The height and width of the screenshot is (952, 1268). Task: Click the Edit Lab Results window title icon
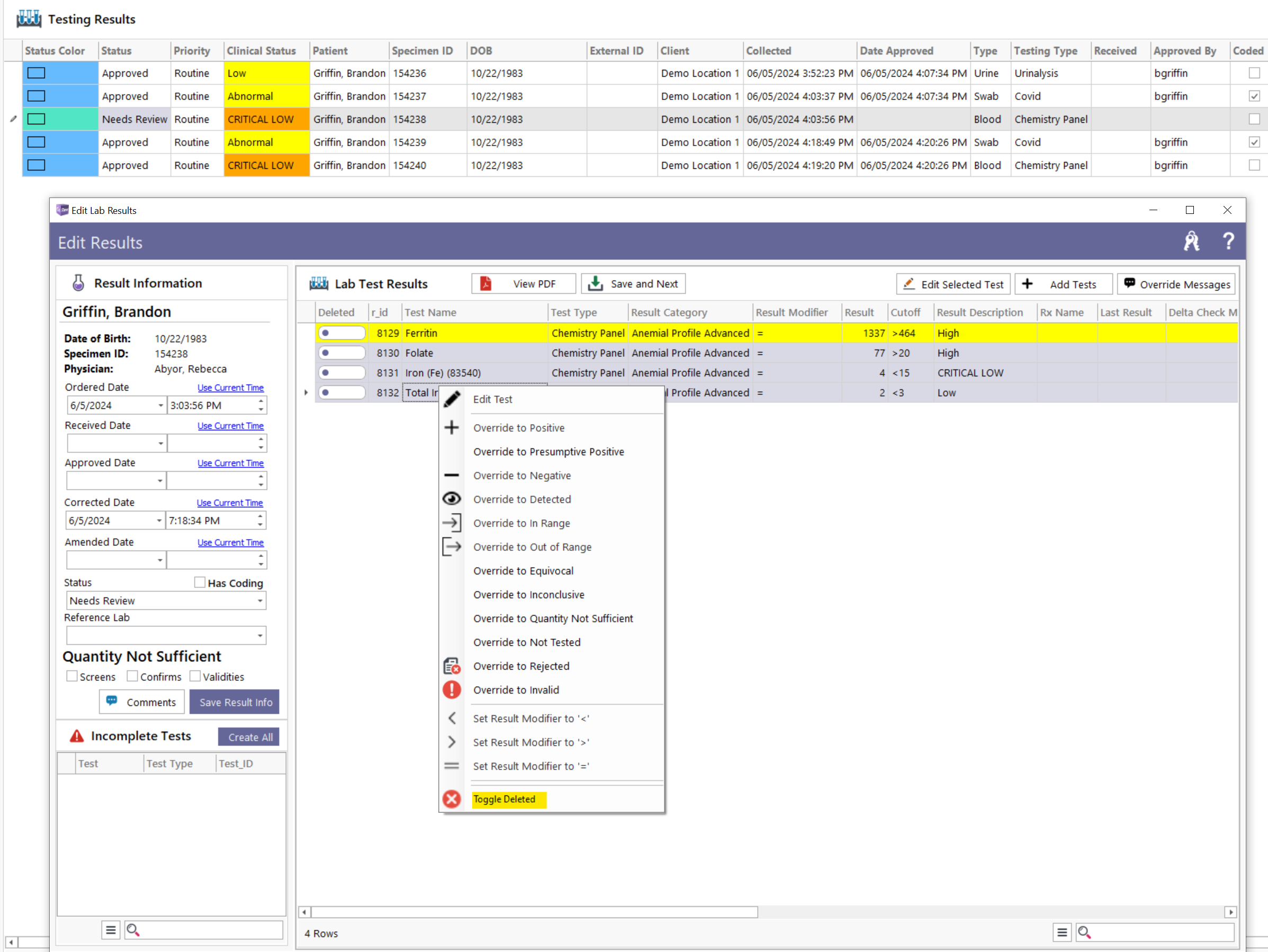[x=62, y=210]
